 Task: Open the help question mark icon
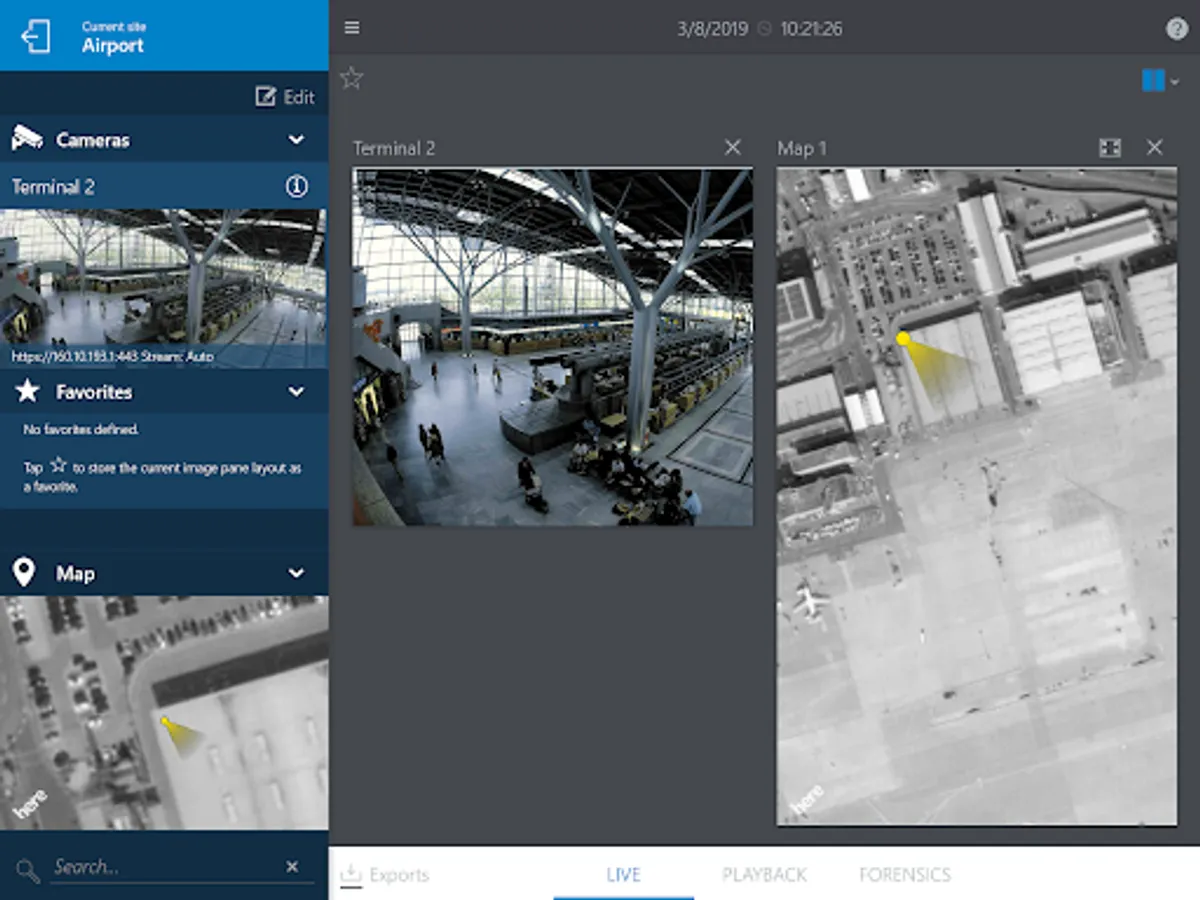tap(1177, 29)
